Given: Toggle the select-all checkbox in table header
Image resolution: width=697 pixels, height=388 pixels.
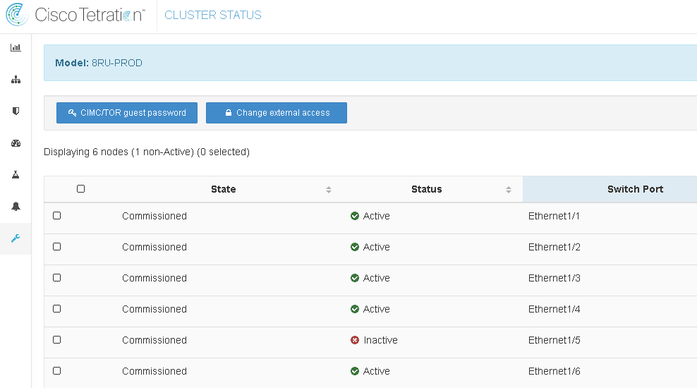Looking at the screenshot, I should [x=81, y=189].
